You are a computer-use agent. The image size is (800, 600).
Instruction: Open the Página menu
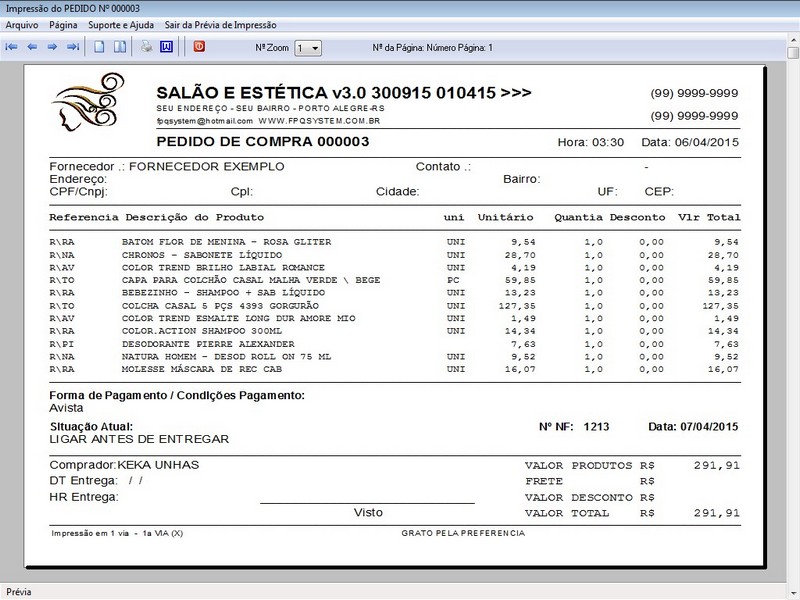click(x=63, y=24)
